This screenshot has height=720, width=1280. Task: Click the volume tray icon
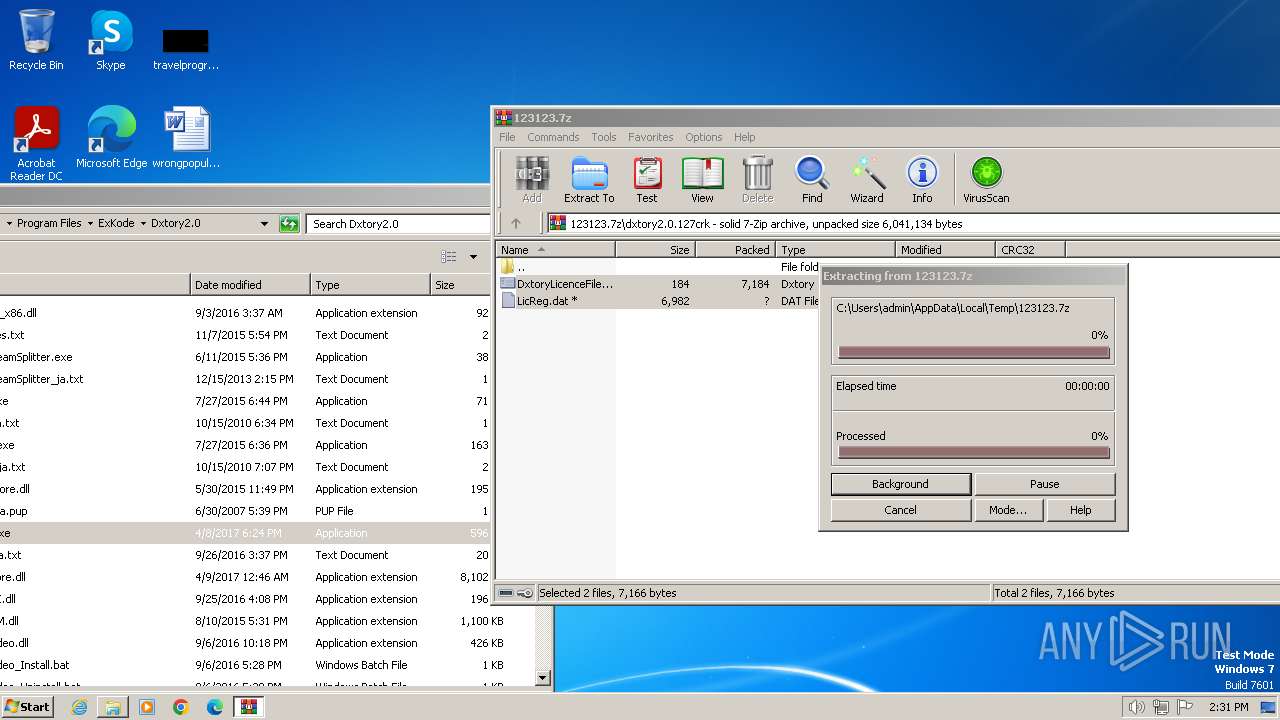[1136, 707]
